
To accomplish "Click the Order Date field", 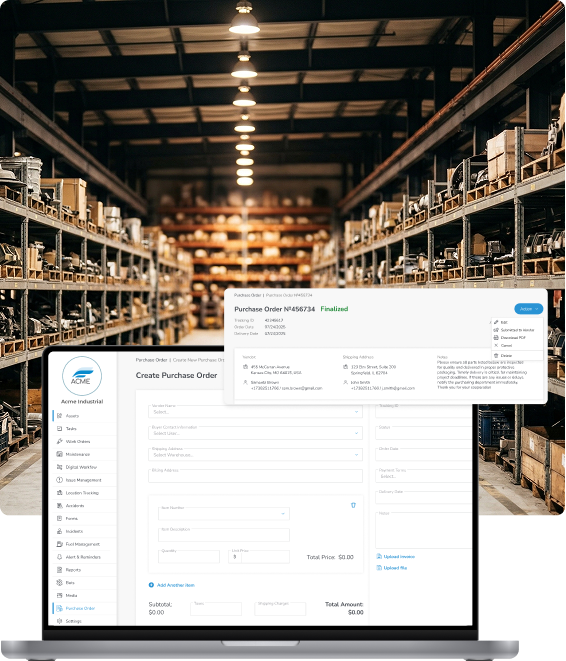I will coord(423,454).
